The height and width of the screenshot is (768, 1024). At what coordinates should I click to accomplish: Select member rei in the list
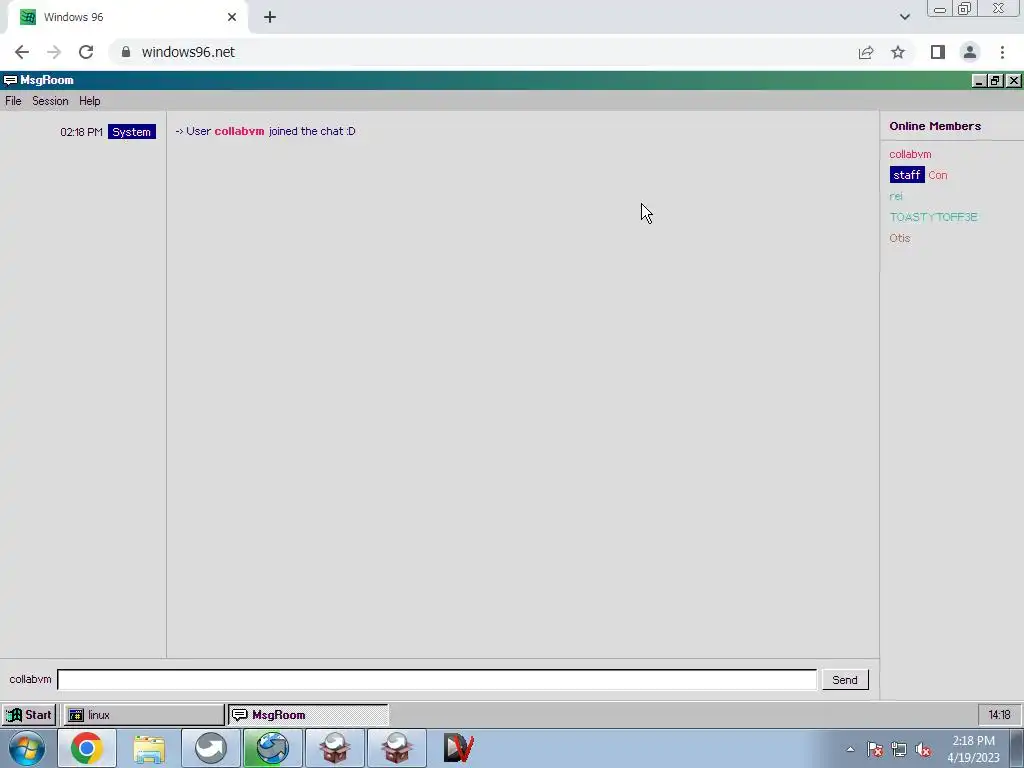(895, 196)
